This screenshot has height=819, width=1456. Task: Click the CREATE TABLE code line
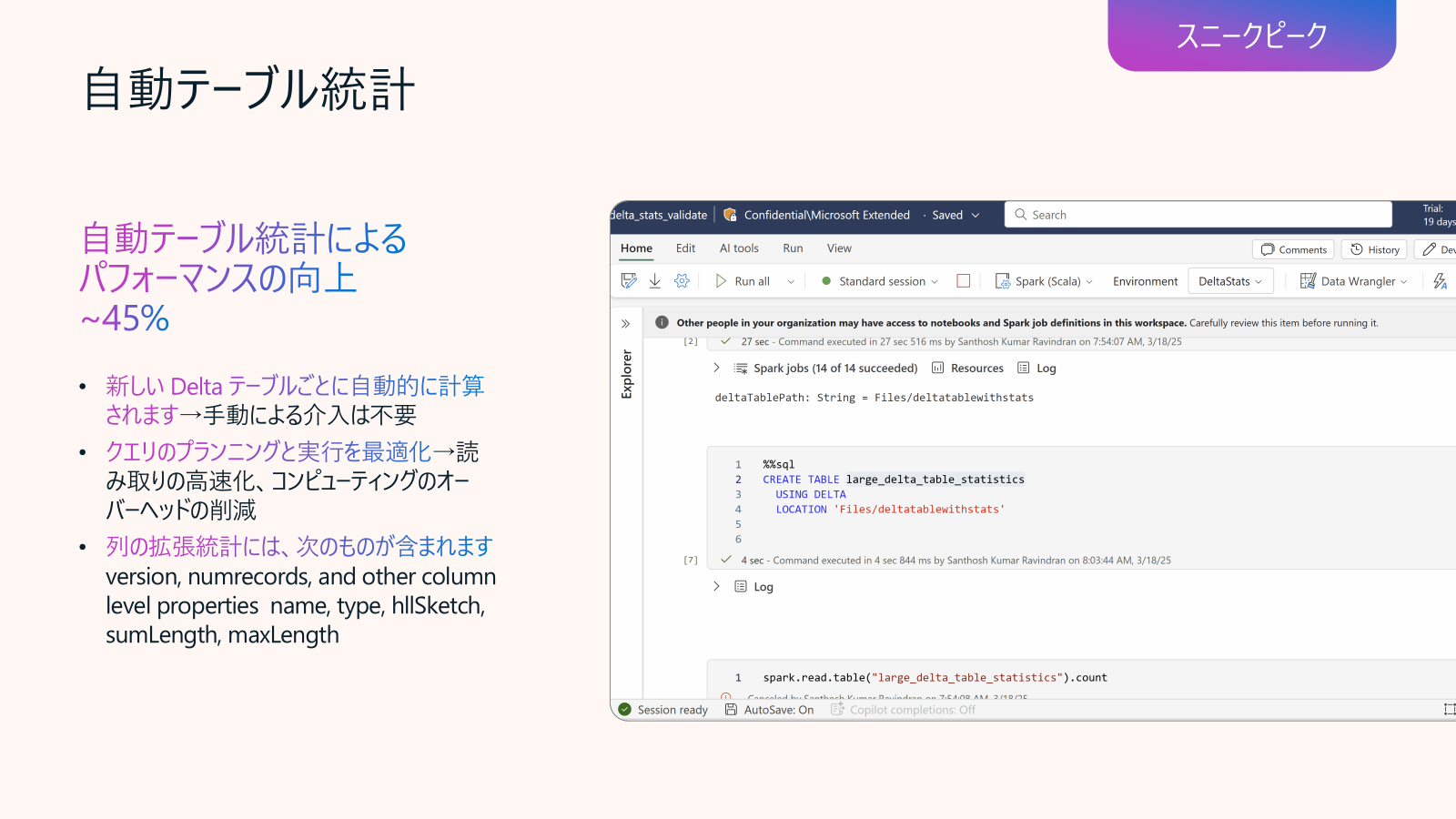pos(894,480)
